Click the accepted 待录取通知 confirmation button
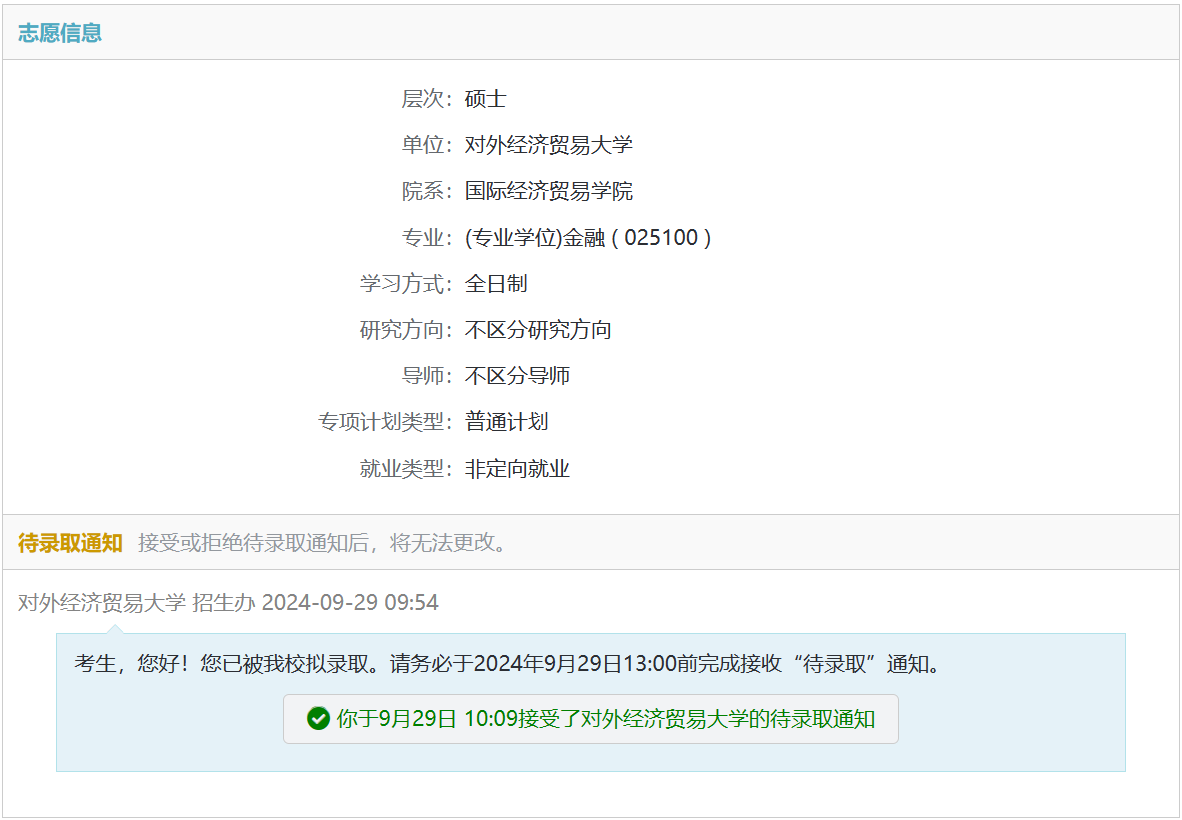The width and height of the screenshot is (1182, 820). [x=590, y=719]
